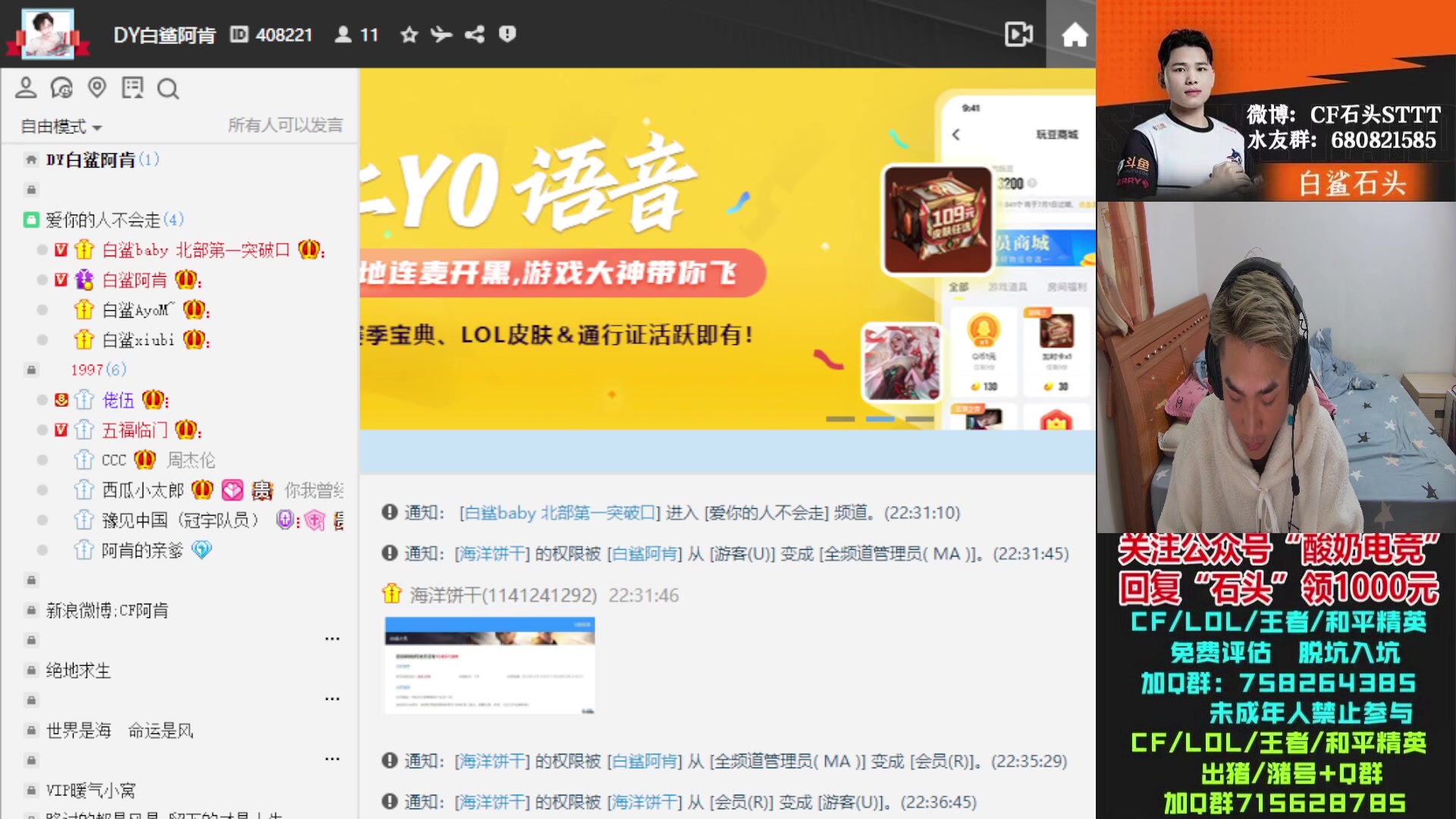Select user 白鲨AyoM in the list
Viewport: 1456px width, 819px height.
pos(138,310)
